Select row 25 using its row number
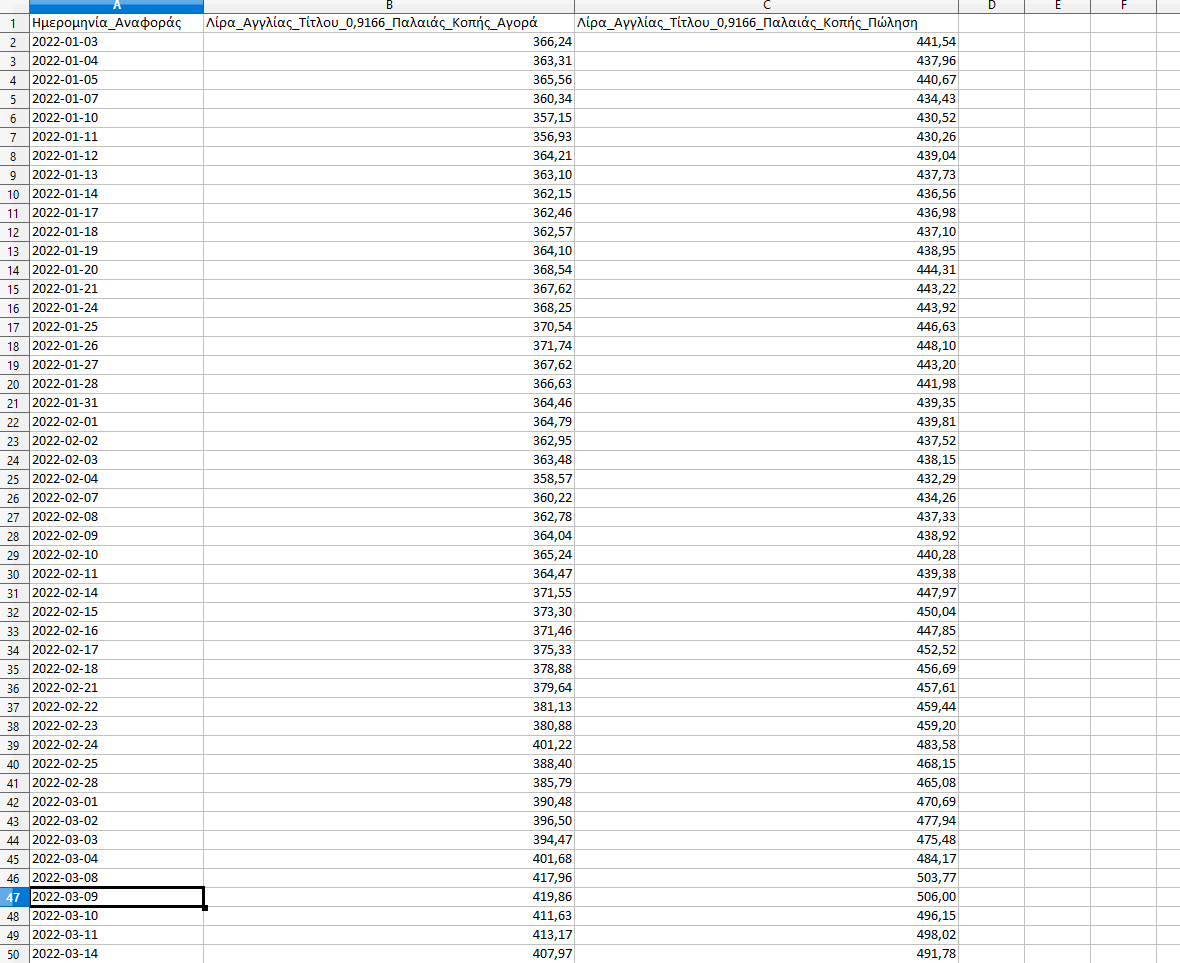The height and width of the screenshot is (963, 1180). [14, 479]
